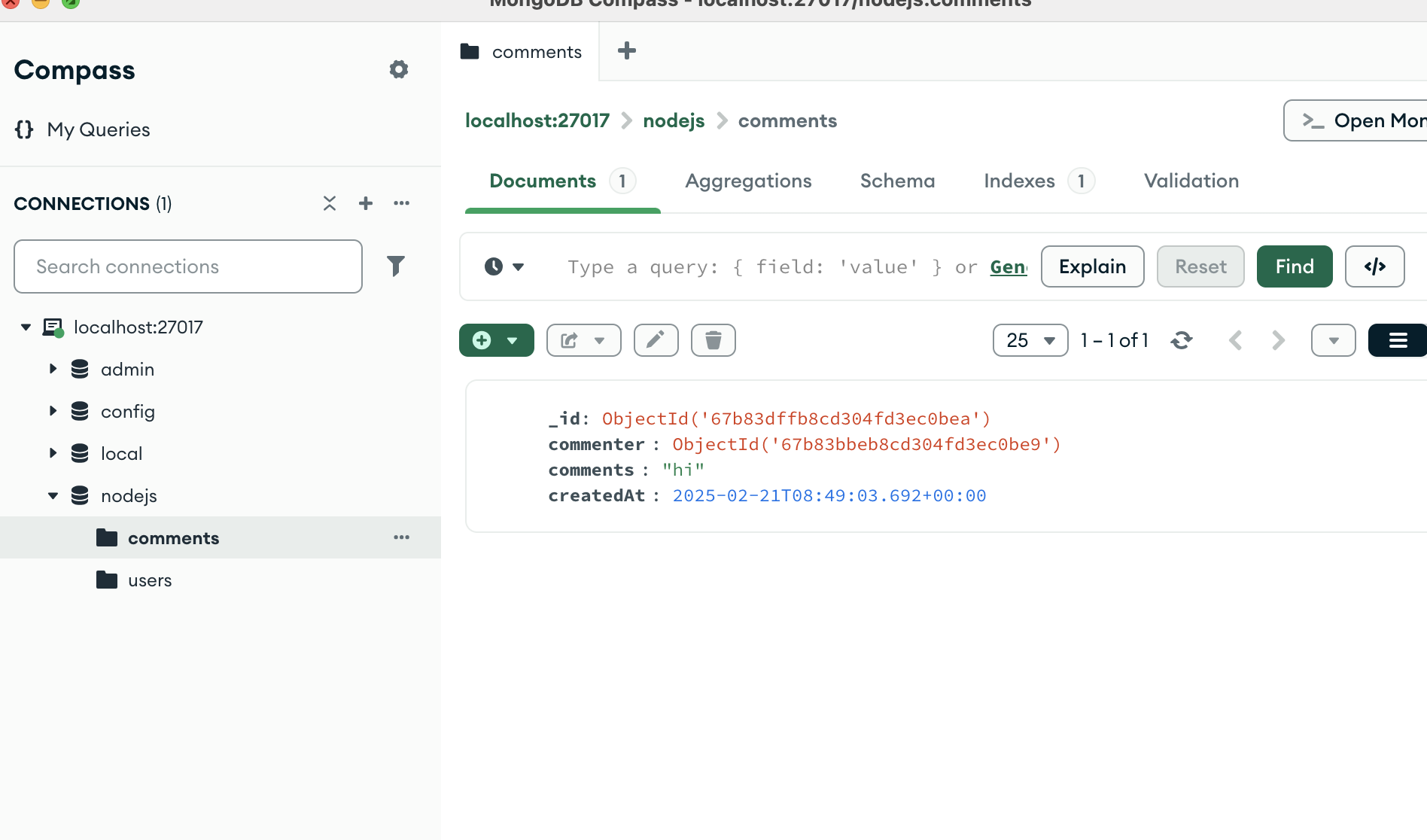Click the users collection folder icon
This screenshot has height=840, width=1427.
(x=107, y=580)
